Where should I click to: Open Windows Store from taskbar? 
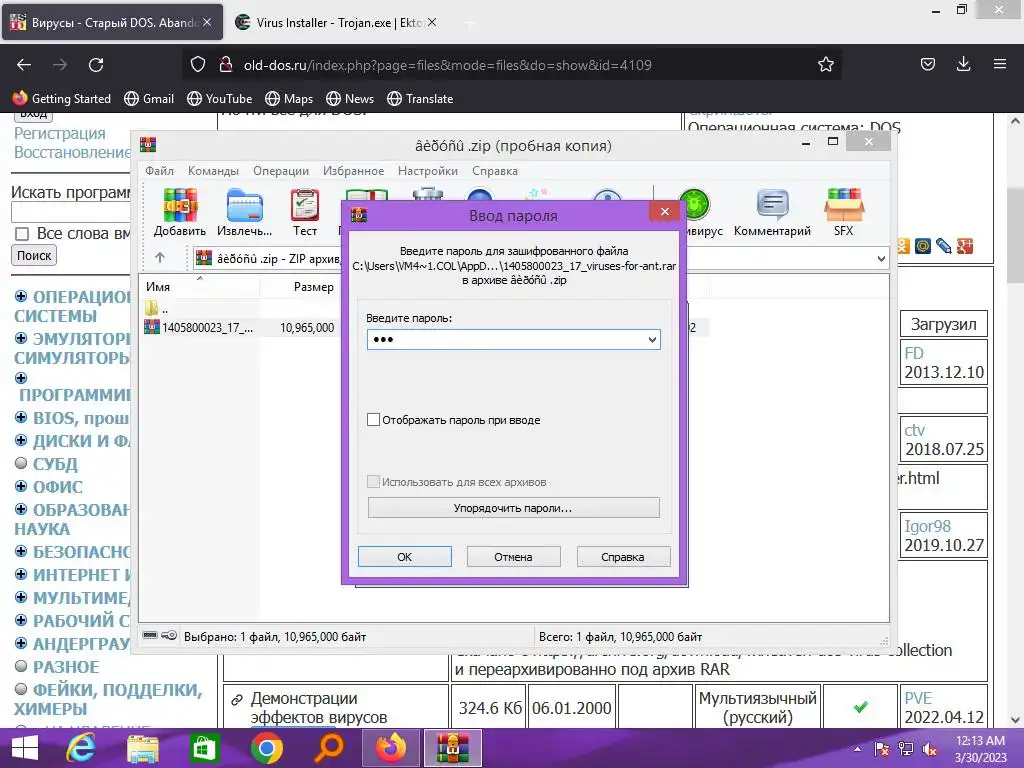click(204, 748)
